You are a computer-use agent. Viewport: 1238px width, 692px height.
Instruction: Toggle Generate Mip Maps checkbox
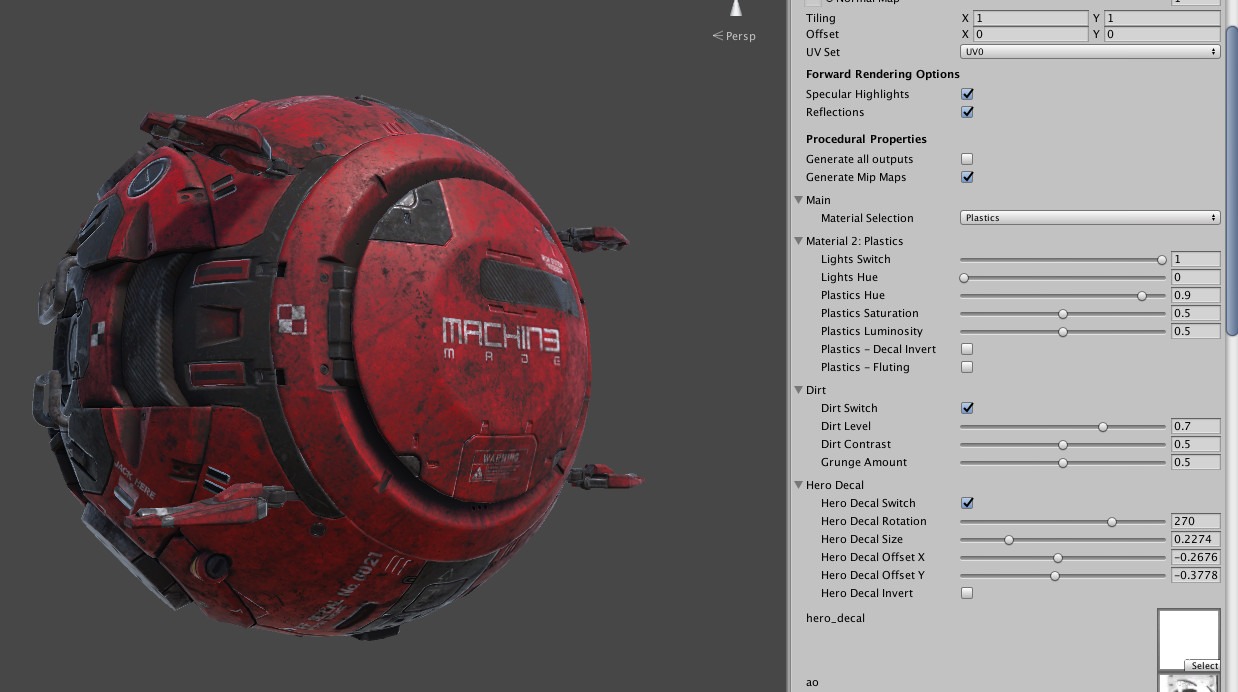pyautogui.click(x=967, y=177)
